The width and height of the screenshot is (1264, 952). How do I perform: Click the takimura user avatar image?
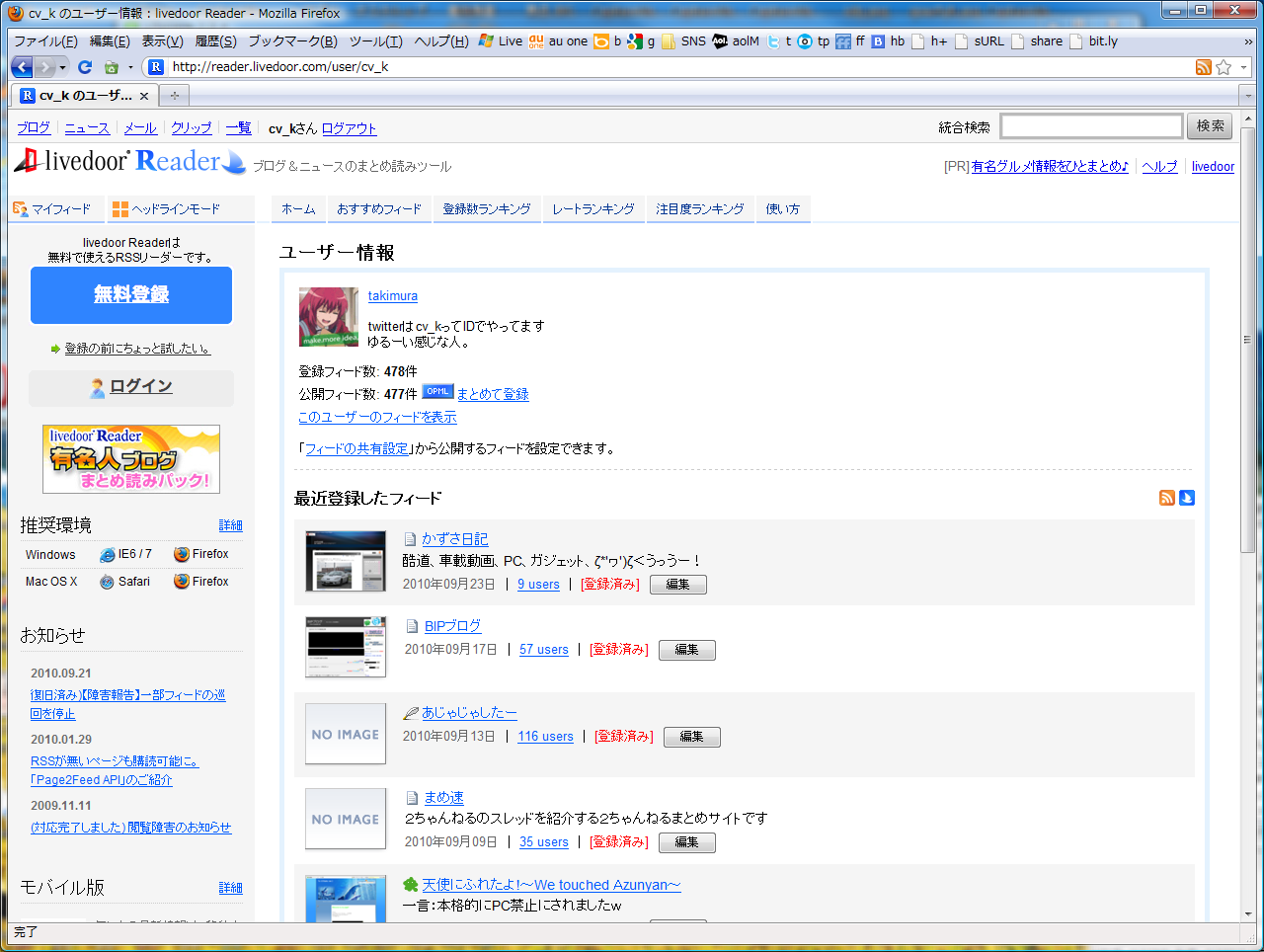coord(329,317)
